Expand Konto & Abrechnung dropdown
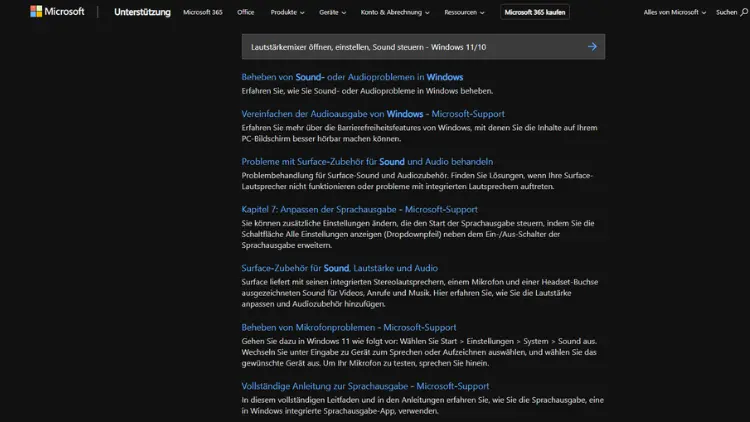Image resolution: width=750 pixels, height=422 pixels. (x=395, y=12)
